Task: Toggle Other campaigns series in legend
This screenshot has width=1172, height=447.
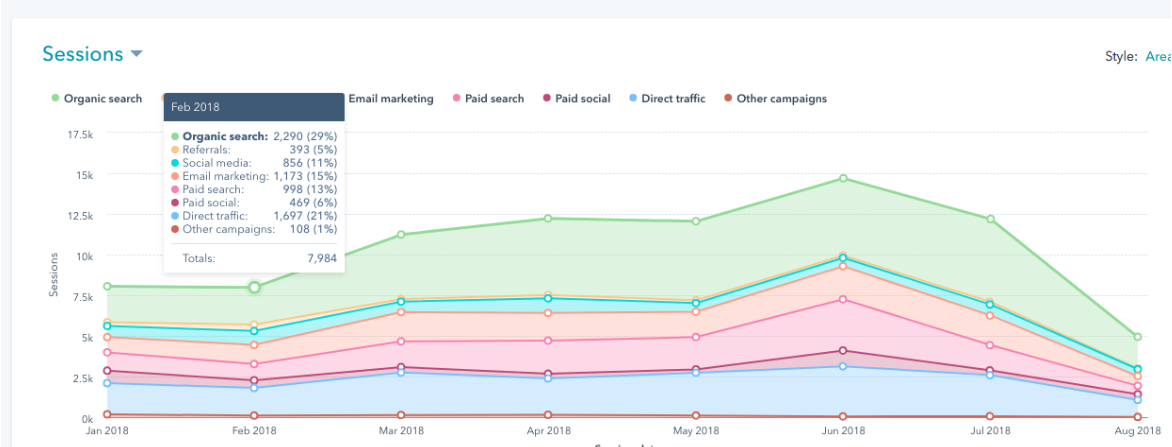Action: (775, 99)
